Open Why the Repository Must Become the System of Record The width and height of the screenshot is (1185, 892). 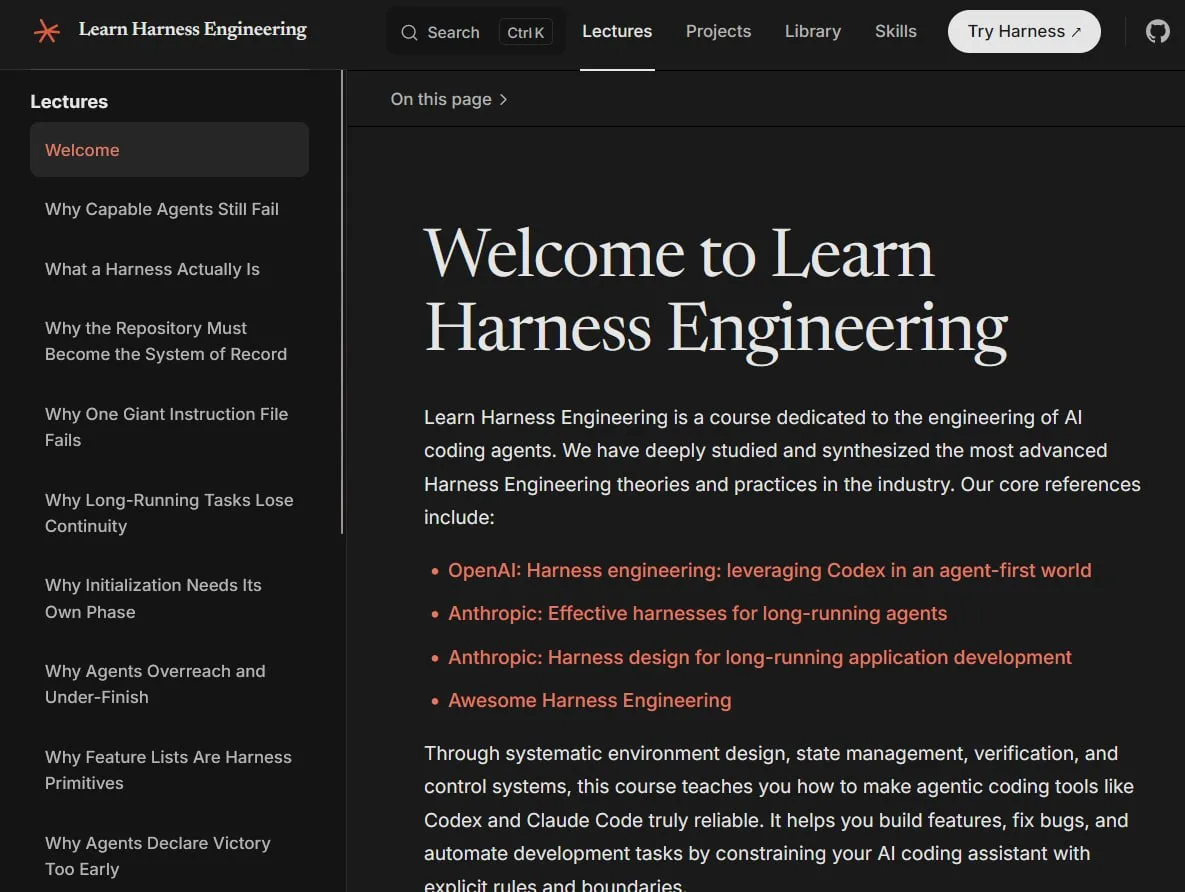[x=166, y=341]
